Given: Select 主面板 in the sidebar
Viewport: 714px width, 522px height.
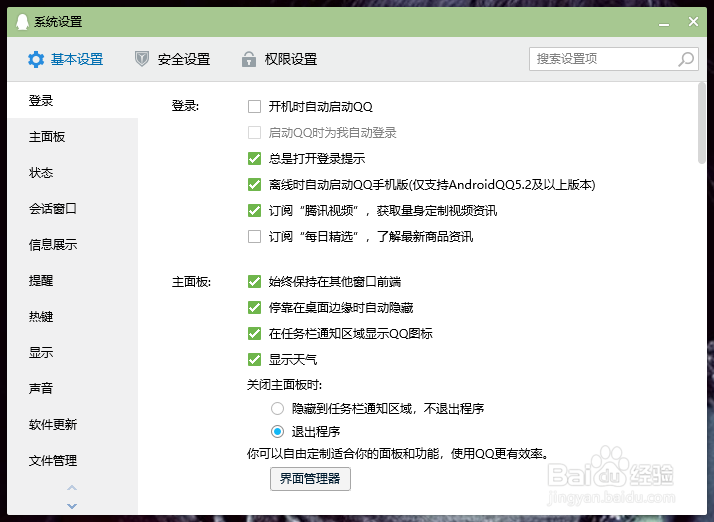Looking at the screenshot, I should (x=72, y=137).
